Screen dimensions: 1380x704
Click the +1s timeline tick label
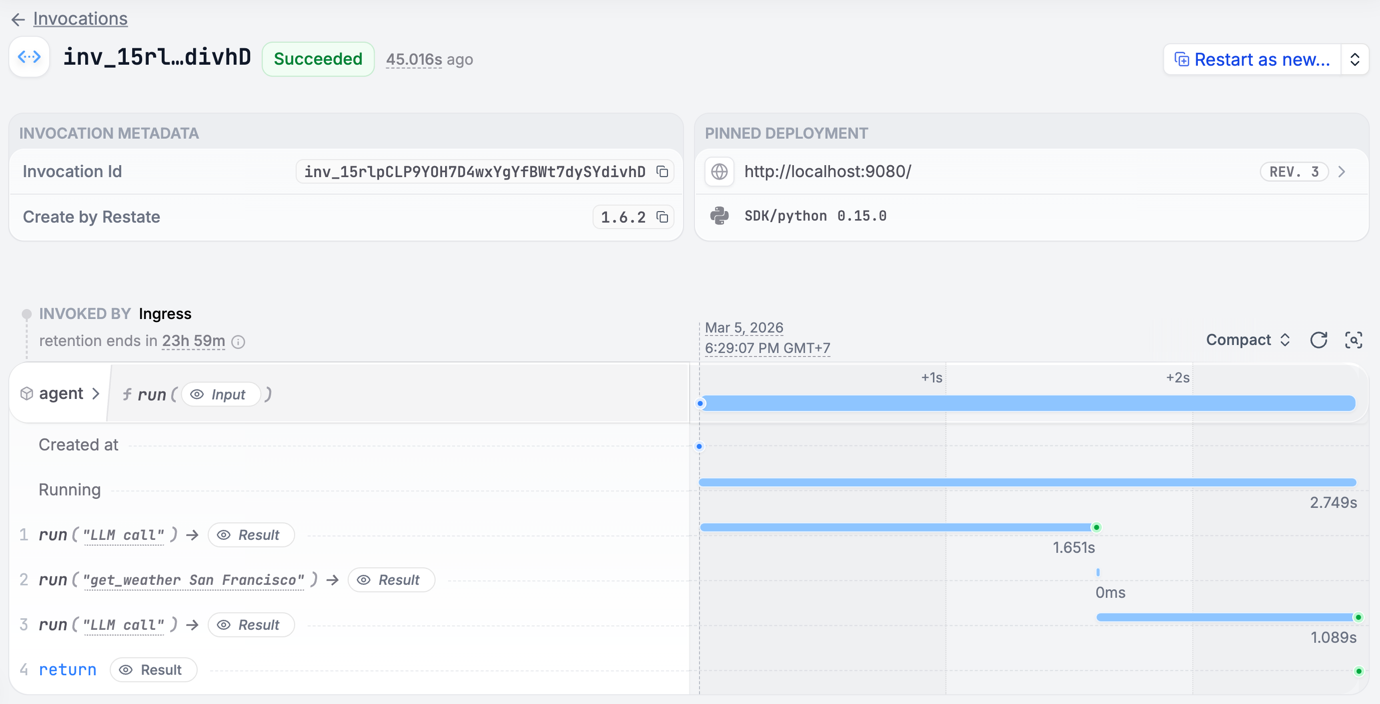[x=931, y=378]
